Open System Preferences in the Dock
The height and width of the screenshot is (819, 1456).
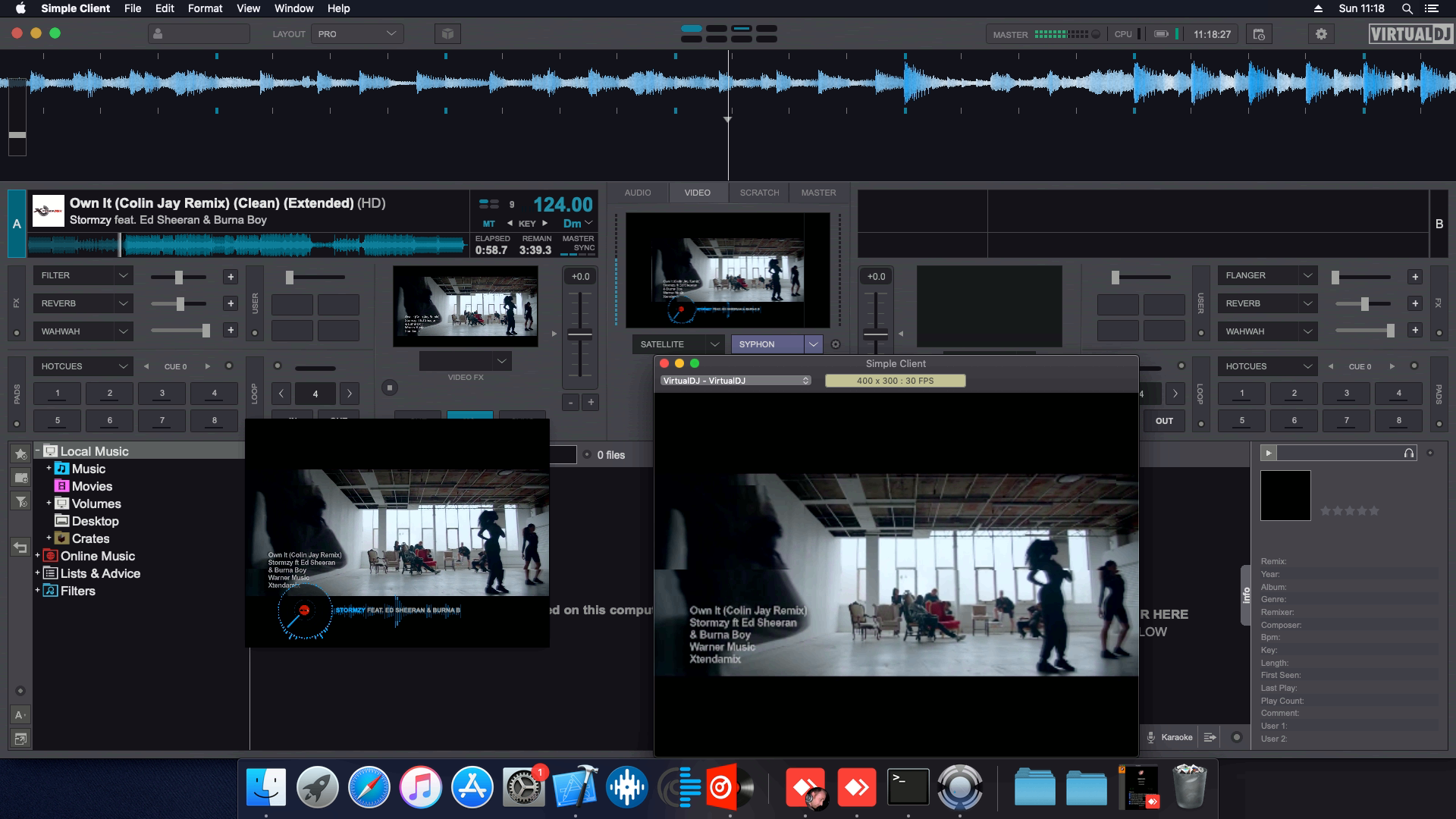(x=524, y=787)
